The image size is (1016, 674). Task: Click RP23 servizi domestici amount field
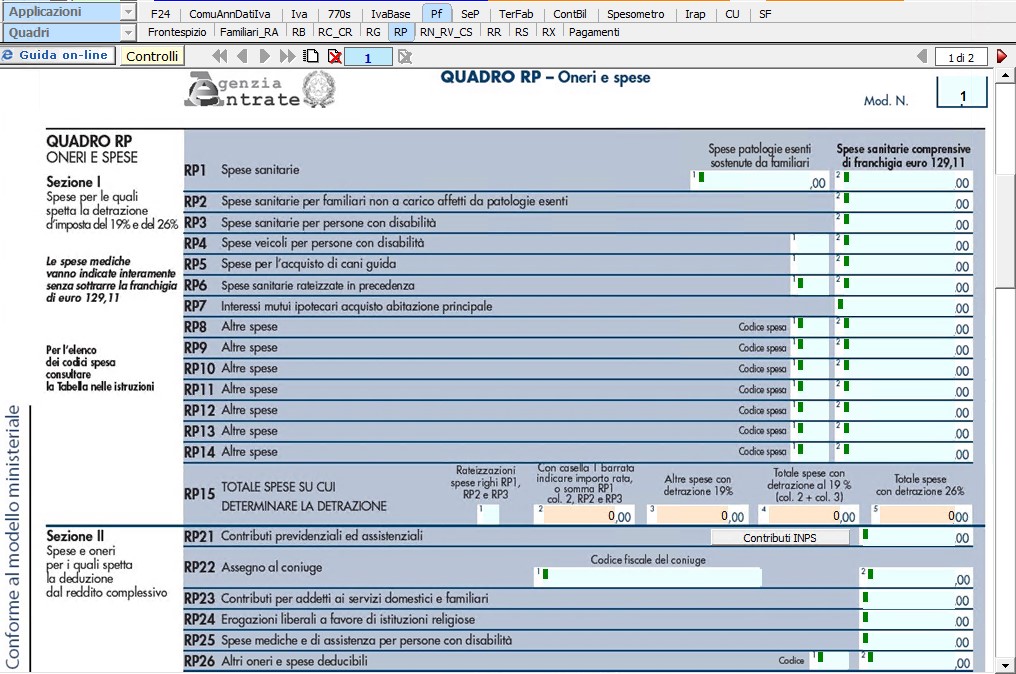pos(916,599)
